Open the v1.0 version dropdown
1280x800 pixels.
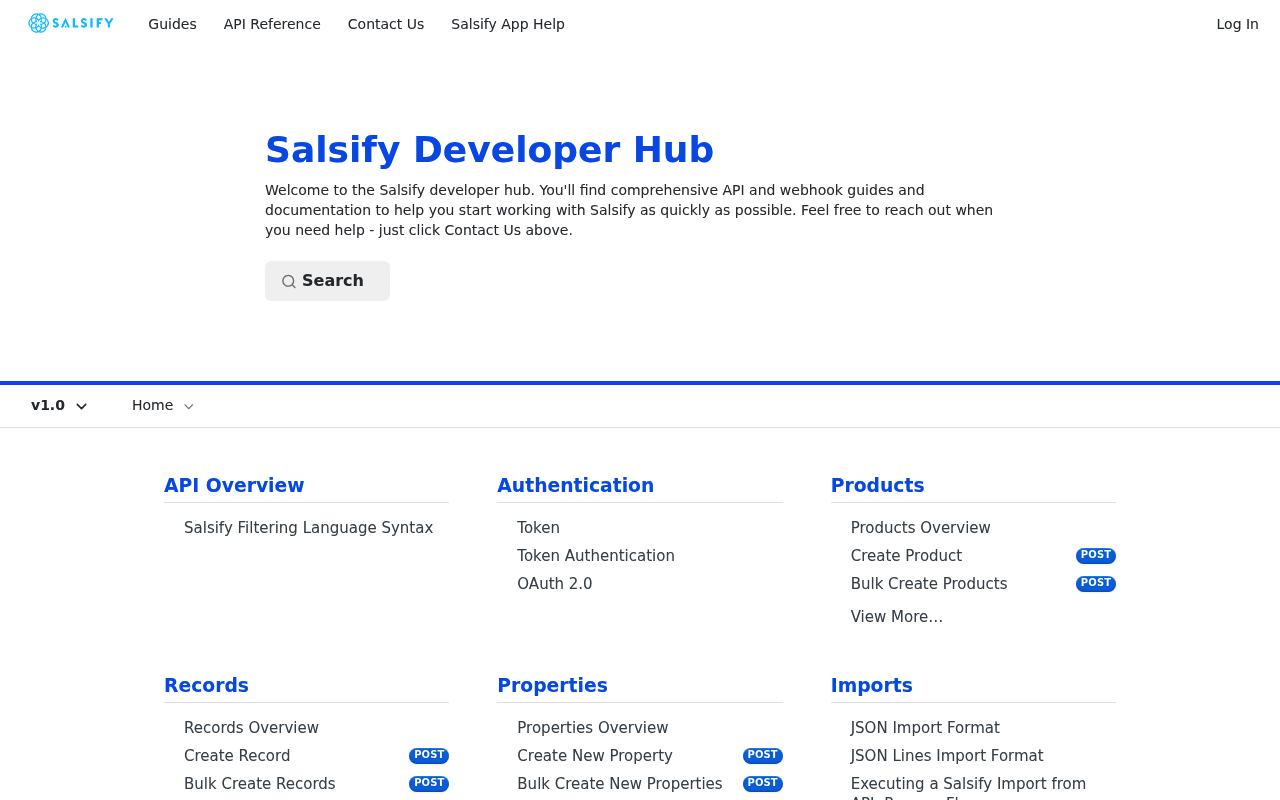coord(59,406)
